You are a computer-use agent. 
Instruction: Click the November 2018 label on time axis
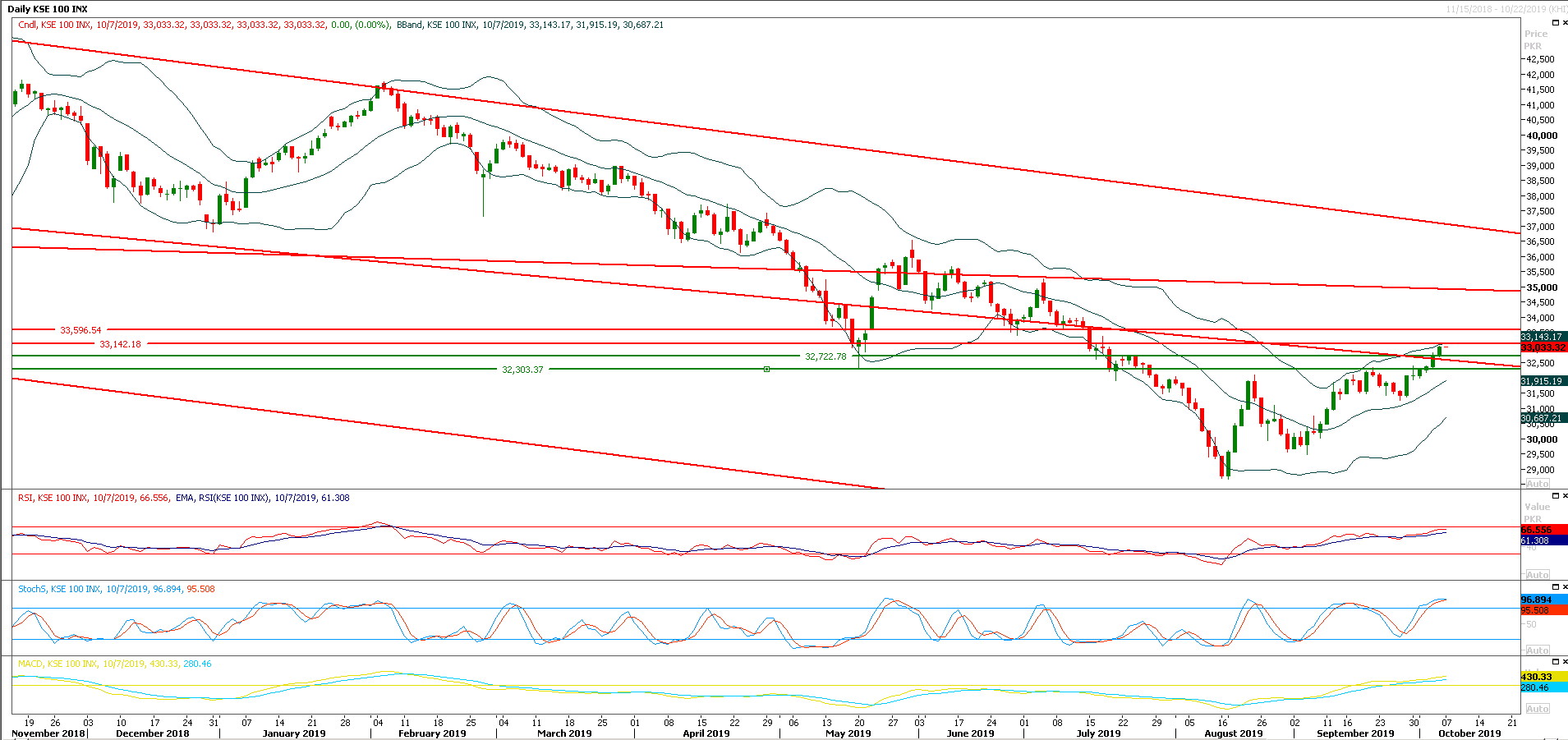click(48, 733)
